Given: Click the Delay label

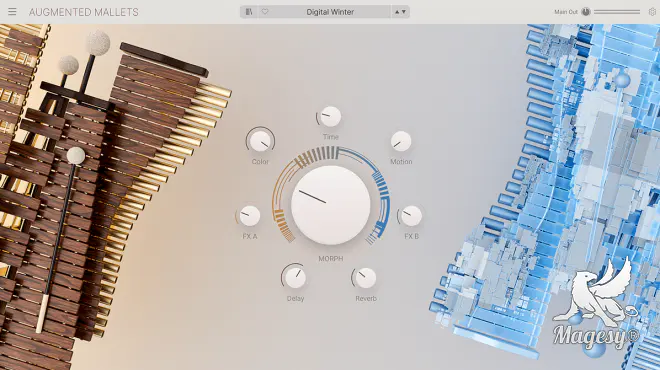Looking at the screenshot, I should (295, 298).
